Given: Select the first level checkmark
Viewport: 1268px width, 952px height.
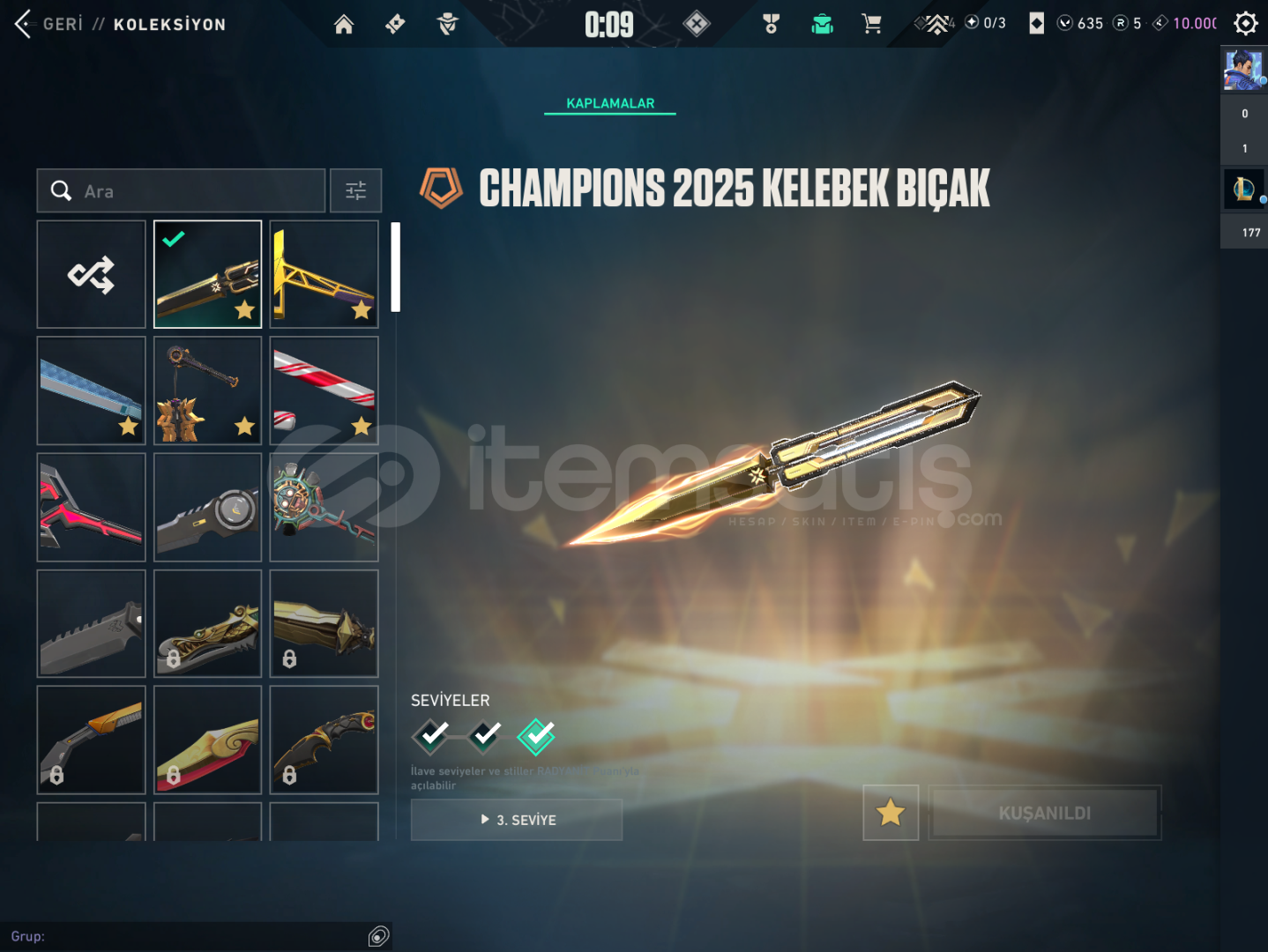Looking at the screenshot, I should click(431, 736).
